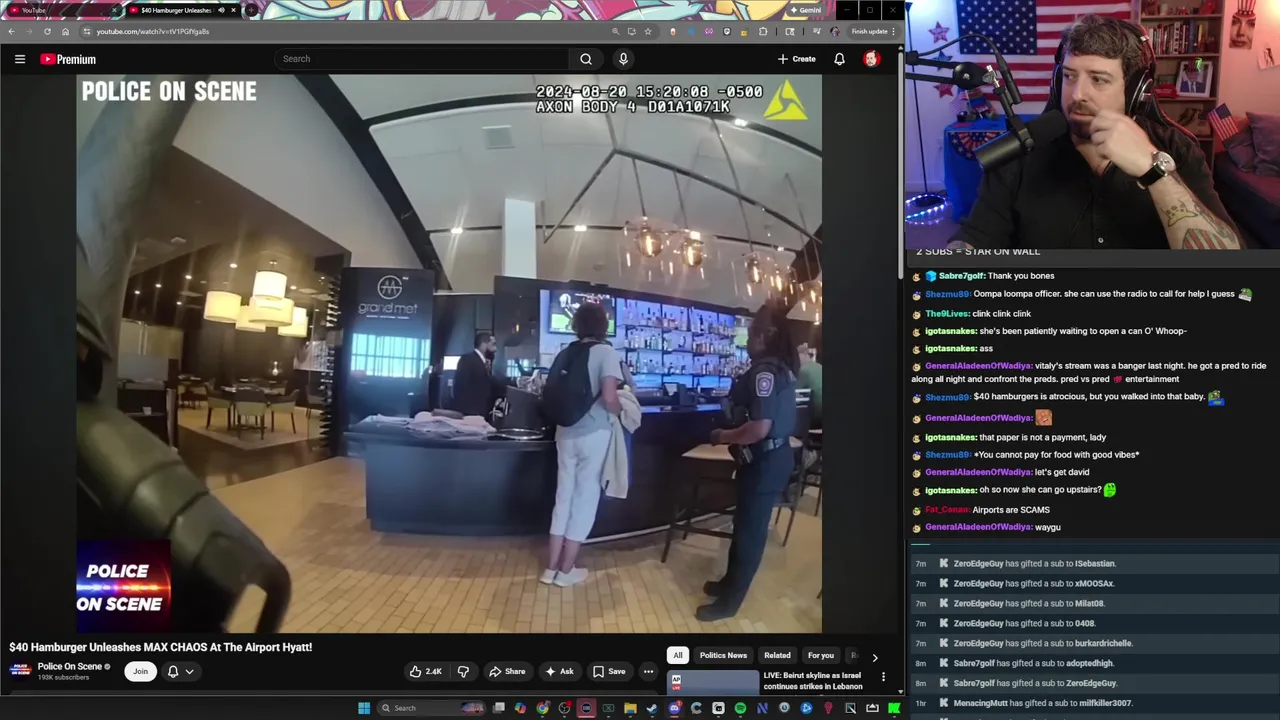Viewport: 1280px width, 720px height.
Task: Select the Related filter chip
Action: [x=777, y=655]
